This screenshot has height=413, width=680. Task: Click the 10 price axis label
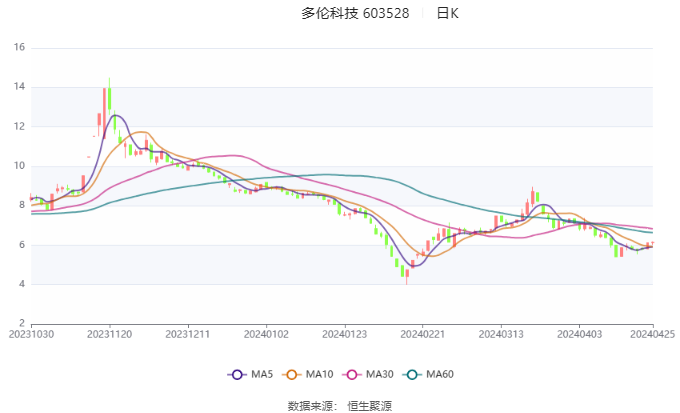tap(20, 166)
